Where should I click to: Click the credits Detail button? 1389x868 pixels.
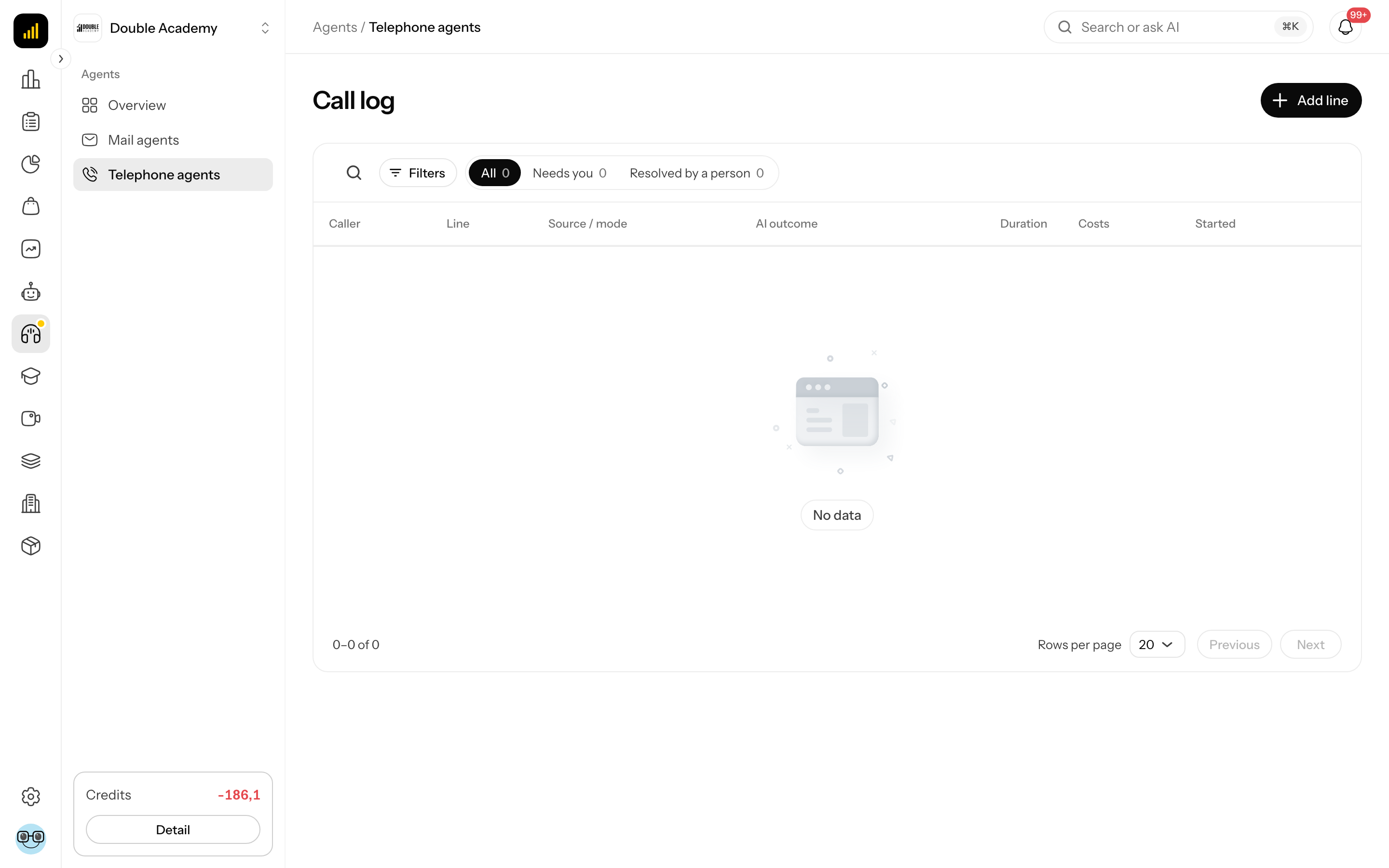tap(173, 829)
